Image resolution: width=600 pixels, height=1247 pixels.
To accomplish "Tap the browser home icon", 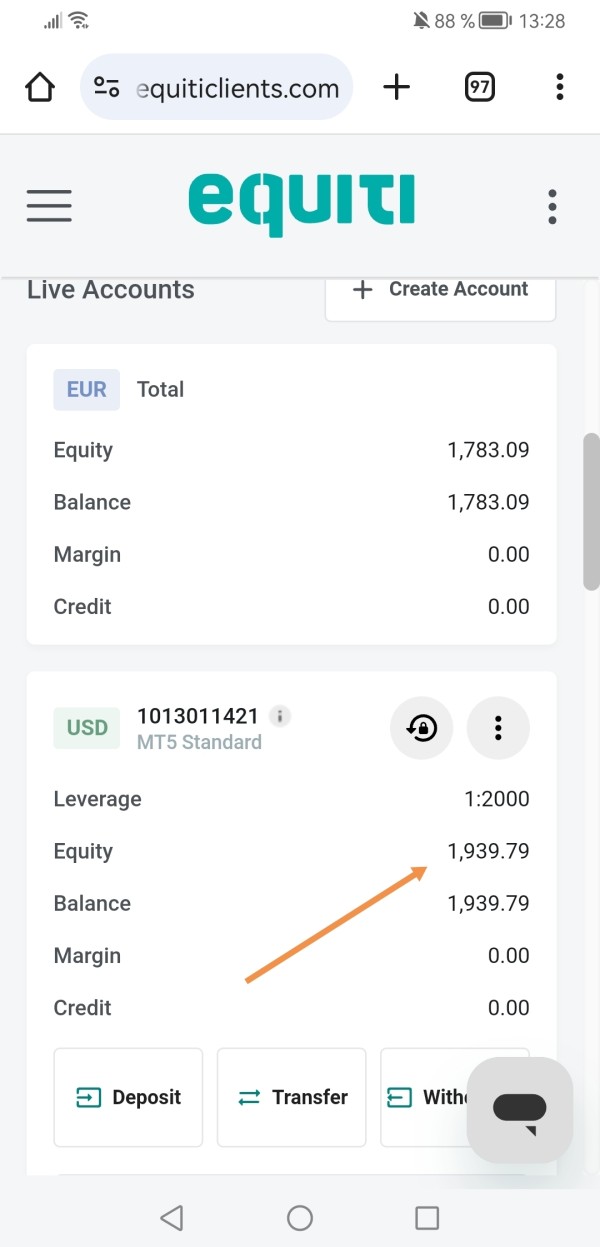I will pos(40,88).
